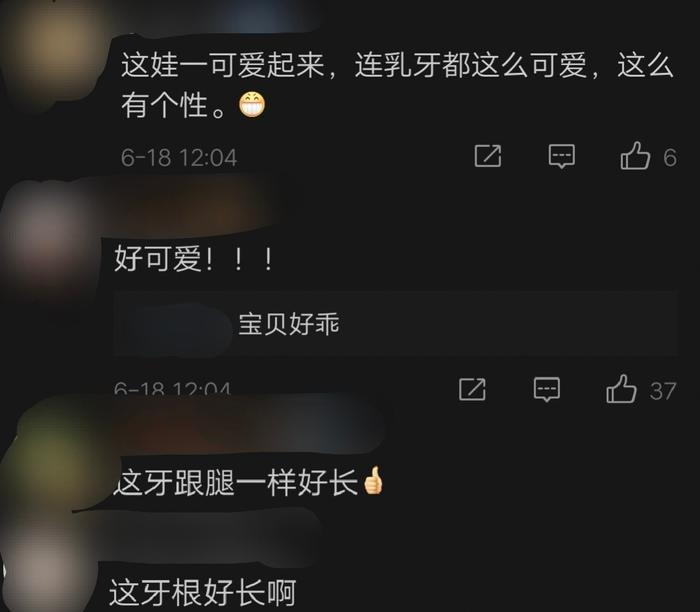Like the comment with 37 likes
The width and height of the screenshot is (700, 612).
[621, 389]
